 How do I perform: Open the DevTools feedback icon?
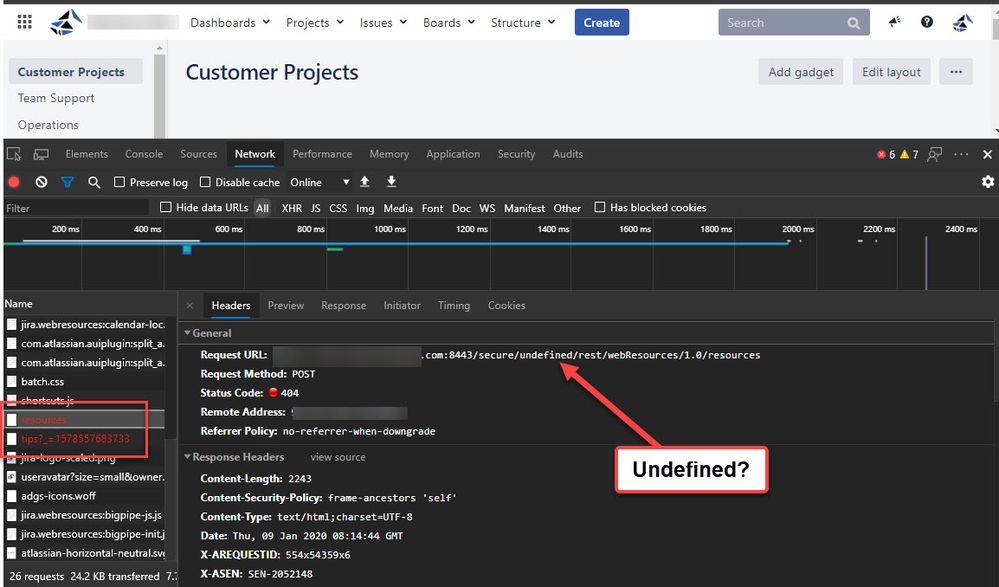coord(935,154)
